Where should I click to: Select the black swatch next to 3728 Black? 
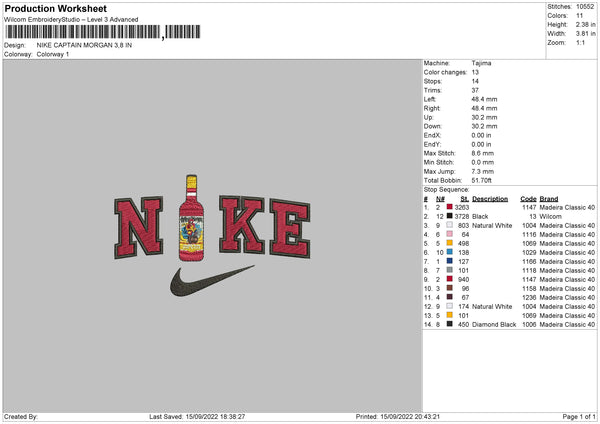pos(450,216)
